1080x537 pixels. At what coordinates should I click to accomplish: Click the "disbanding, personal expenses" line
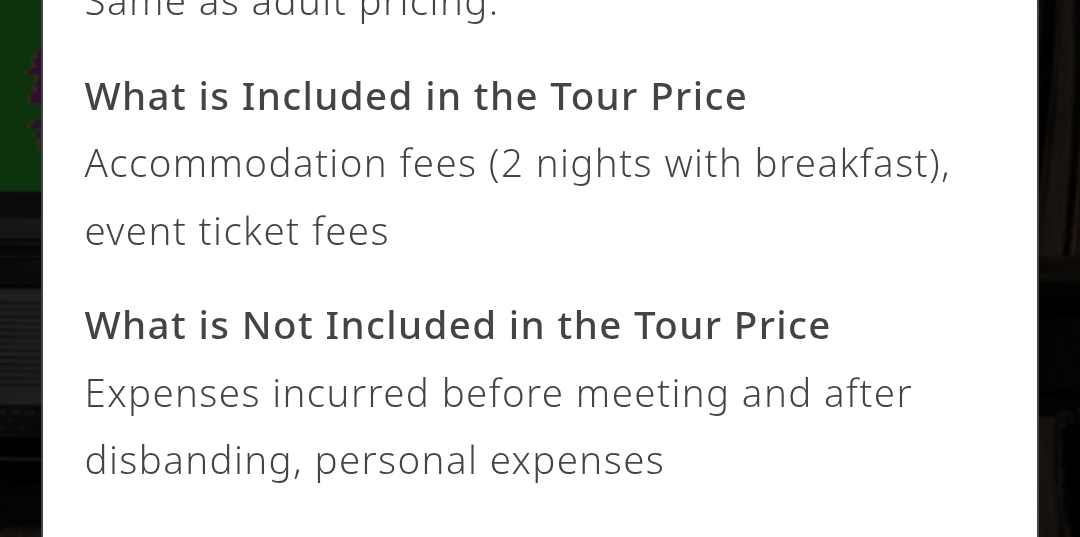(374, 461)
